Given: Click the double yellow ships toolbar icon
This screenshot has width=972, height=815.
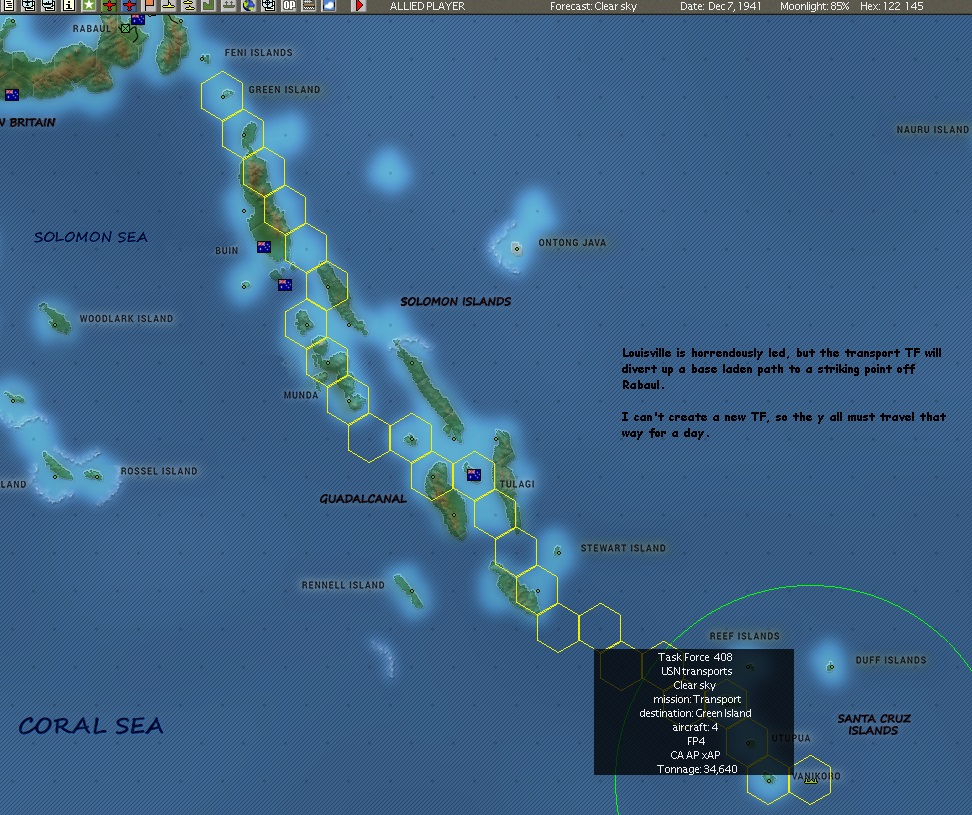Looking at the screenshot, I should tap(188, 6).
